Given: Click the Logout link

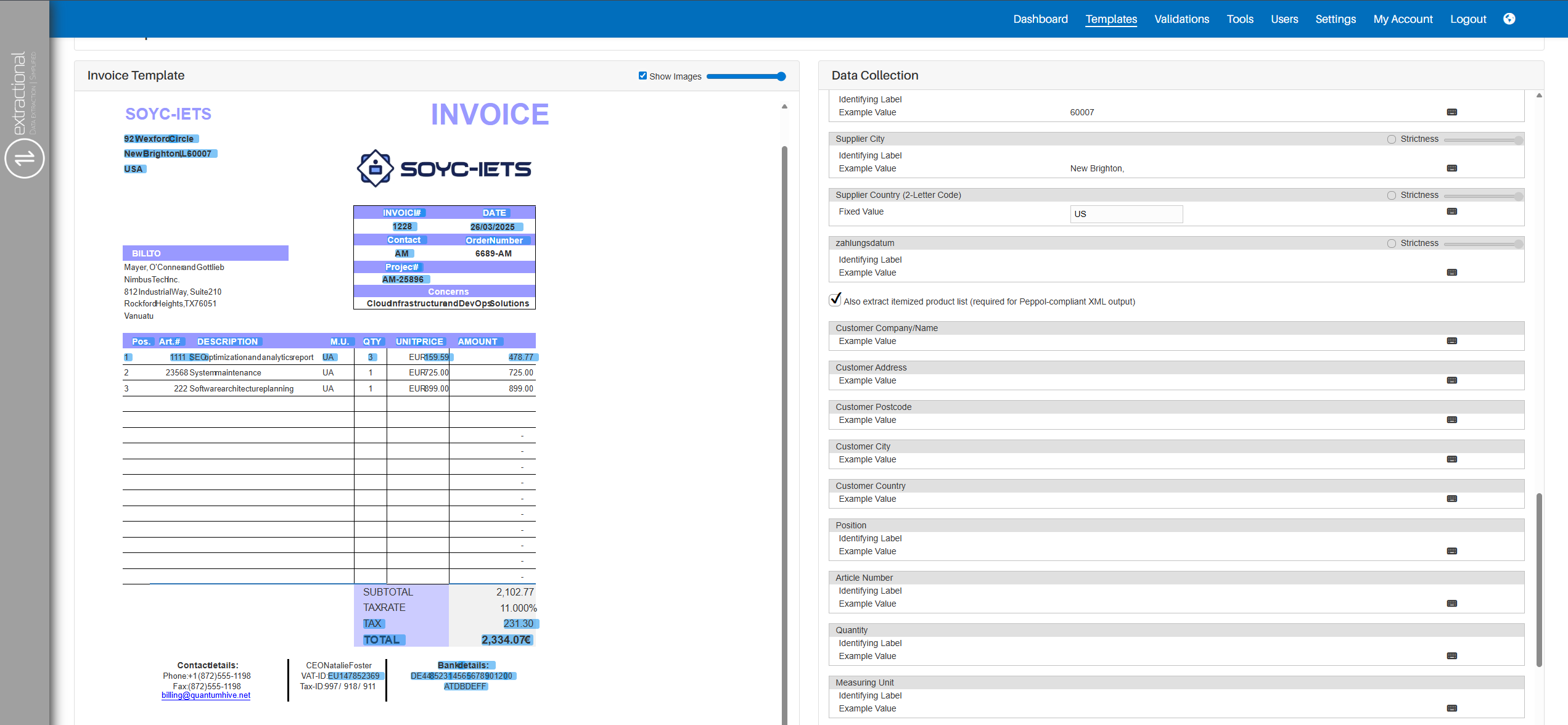Looking at the screenshot, I should 1467,19.
